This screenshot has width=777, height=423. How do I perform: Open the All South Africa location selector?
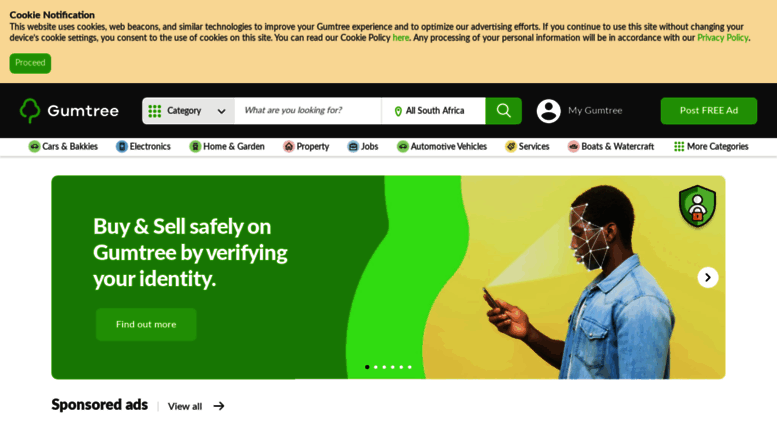pyautogui.click(x=434, y=110)
